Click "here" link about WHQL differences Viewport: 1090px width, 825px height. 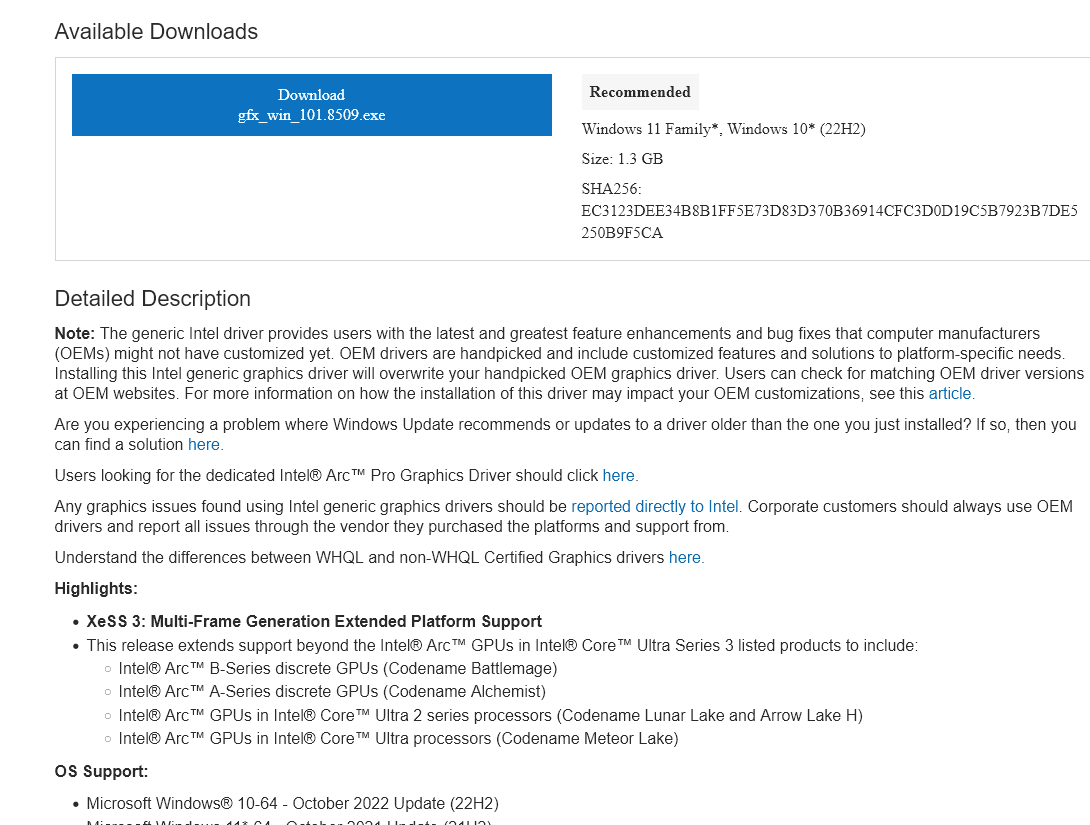tap(684, 557)
